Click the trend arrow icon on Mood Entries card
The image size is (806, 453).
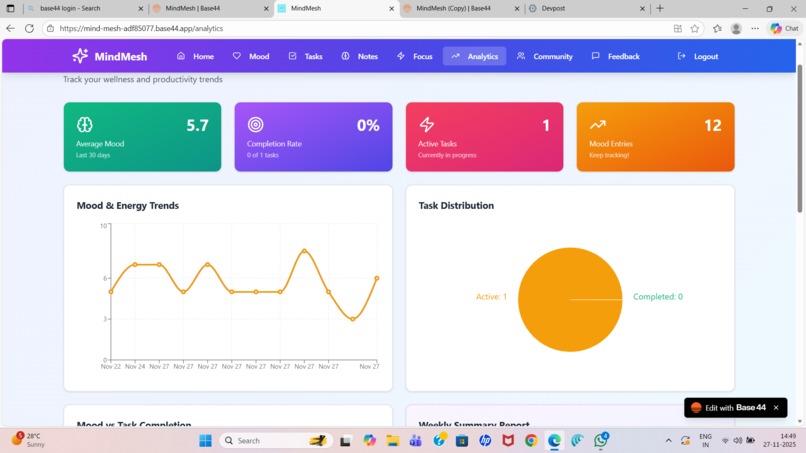point(597,124)
